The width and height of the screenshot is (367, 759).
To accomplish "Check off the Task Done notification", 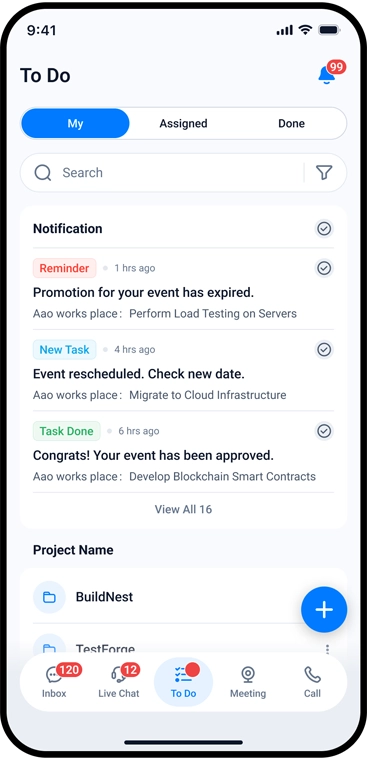I will pos(324,430).
